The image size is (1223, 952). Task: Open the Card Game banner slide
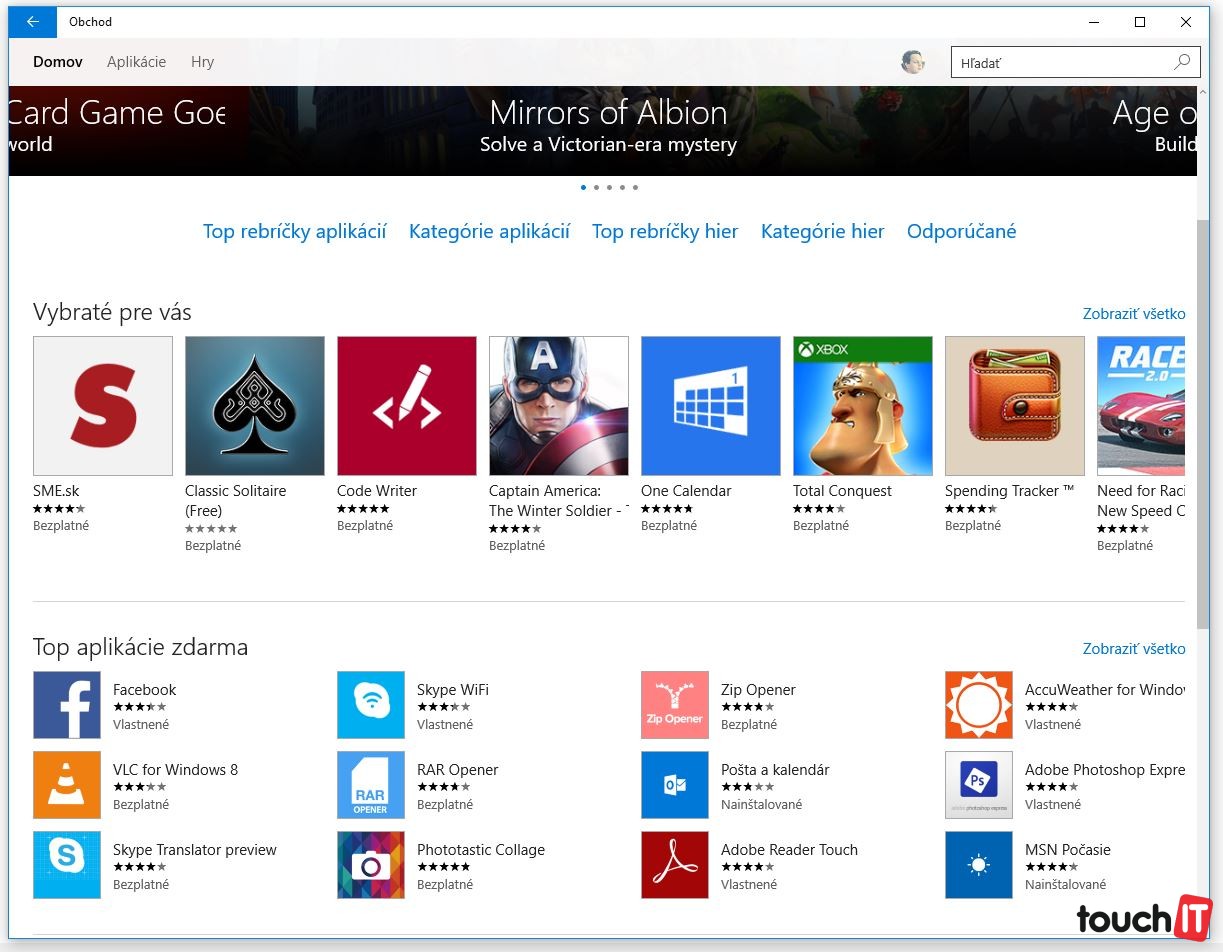[127, 130]
